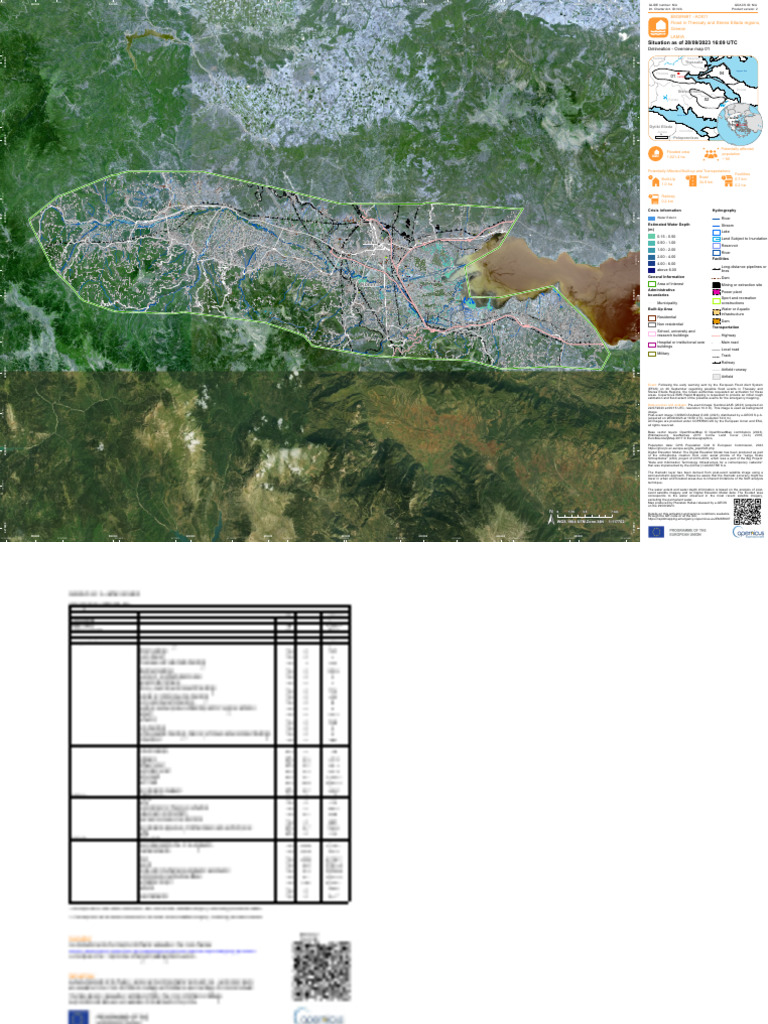The image size is (768, 1024).
Task: Click the orange flood event house icon
Action: [658, 27]
